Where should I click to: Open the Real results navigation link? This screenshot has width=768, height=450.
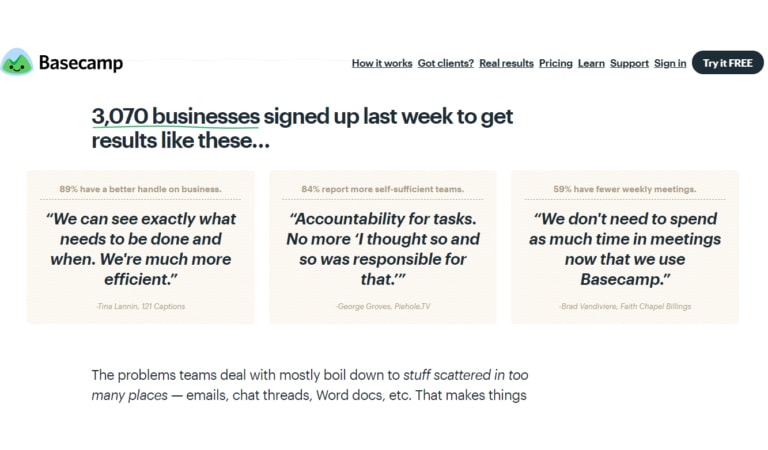[x=506, y=63]
